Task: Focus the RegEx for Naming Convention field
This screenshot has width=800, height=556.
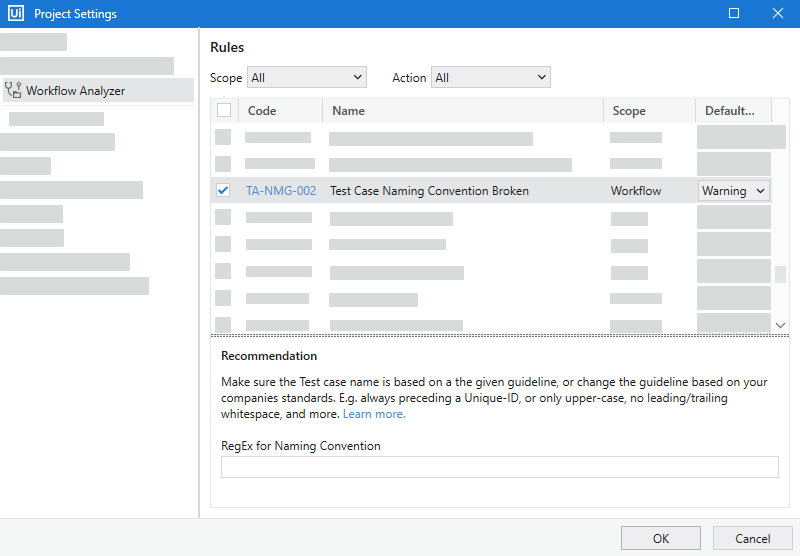Action: point(499,467)
